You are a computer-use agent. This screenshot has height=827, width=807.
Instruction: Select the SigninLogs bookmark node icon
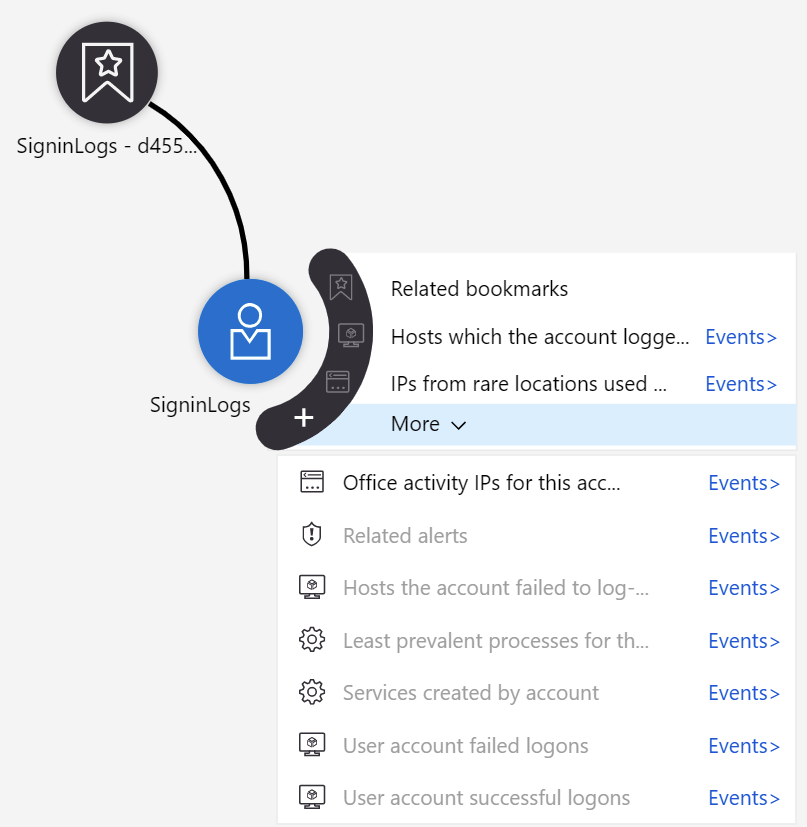[107, 72]
